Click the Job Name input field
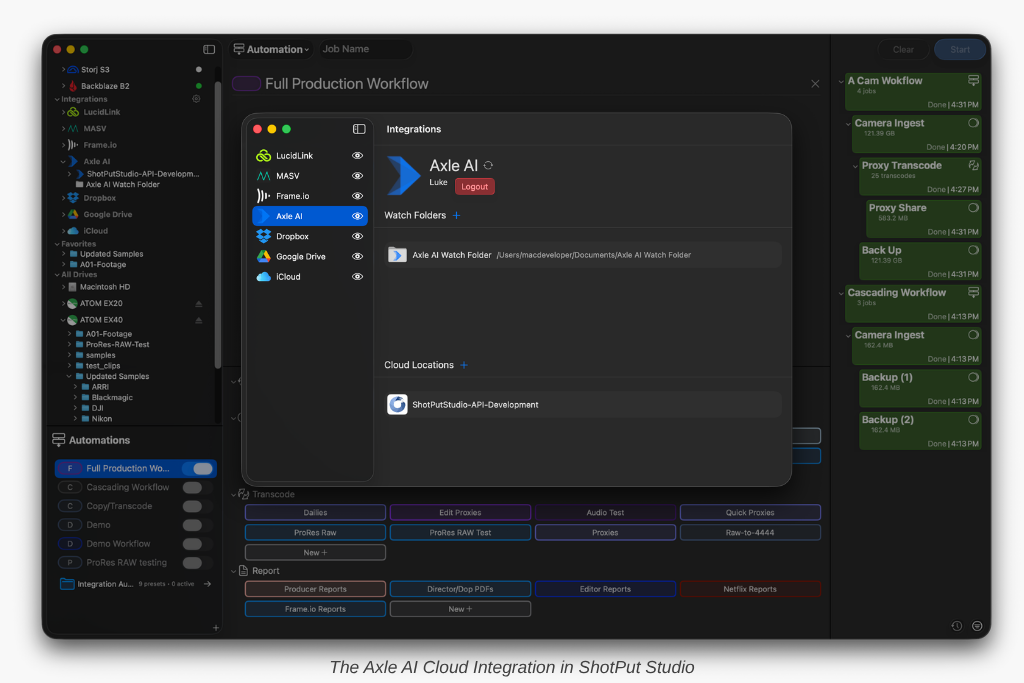This screenshot has height=683, width=1024. pyautogui.click(x=364, y=49)
